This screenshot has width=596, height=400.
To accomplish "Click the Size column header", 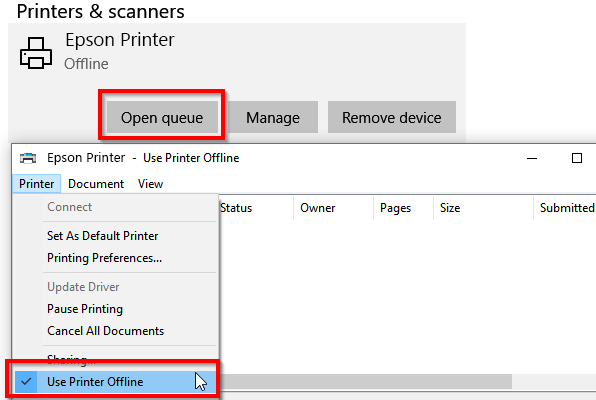I will (x=483, y=208).
